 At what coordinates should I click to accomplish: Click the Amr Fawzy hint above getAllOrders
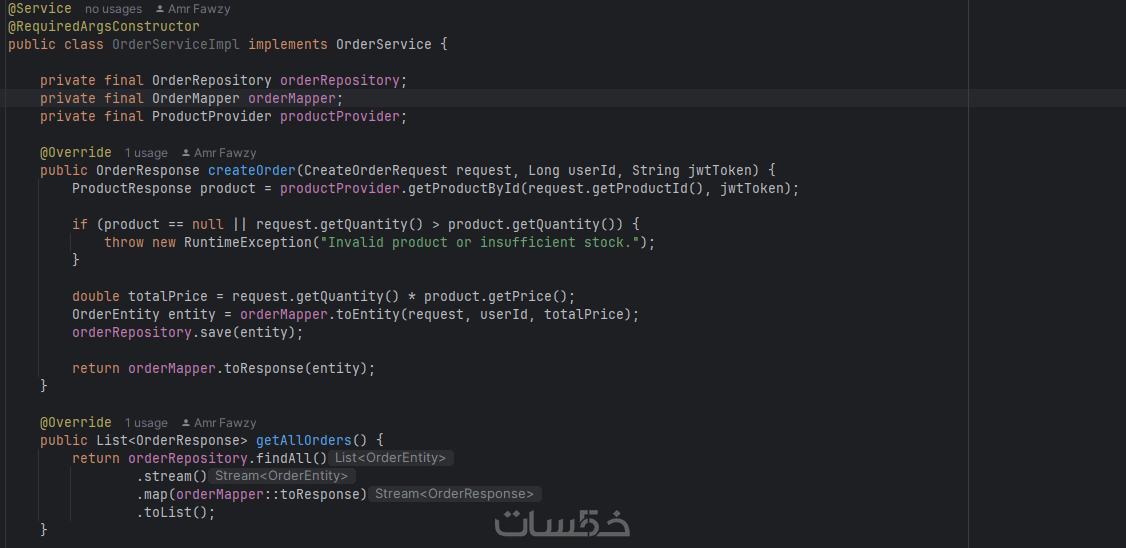225,423
